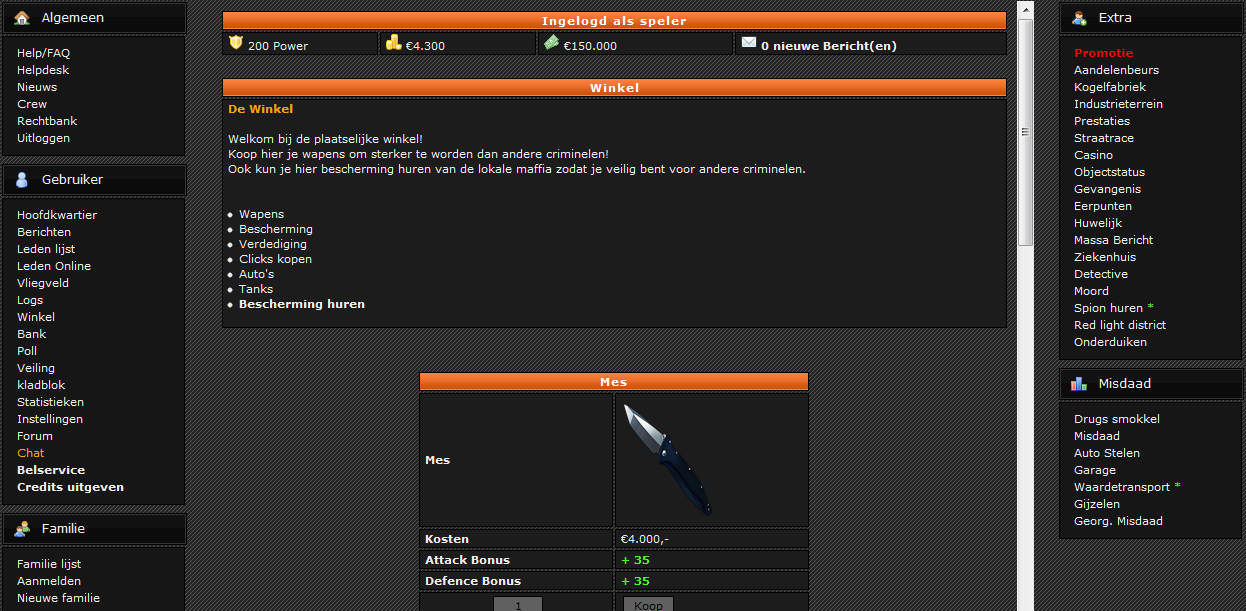Viewport: 1246px width, 611px height.
Task: Open Casino from Extra menu
Action: coord(1093,155)
